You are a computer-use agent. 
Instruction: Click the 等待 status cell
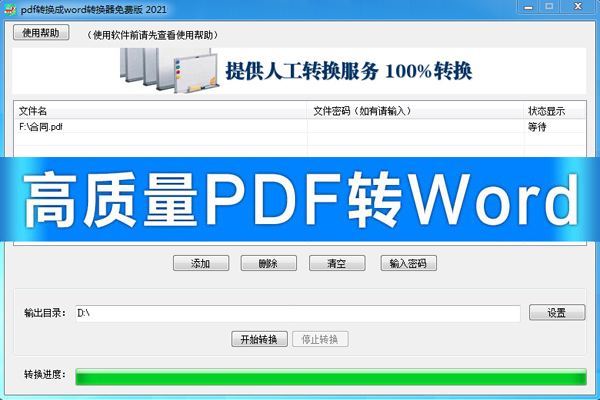pos(554,127)
